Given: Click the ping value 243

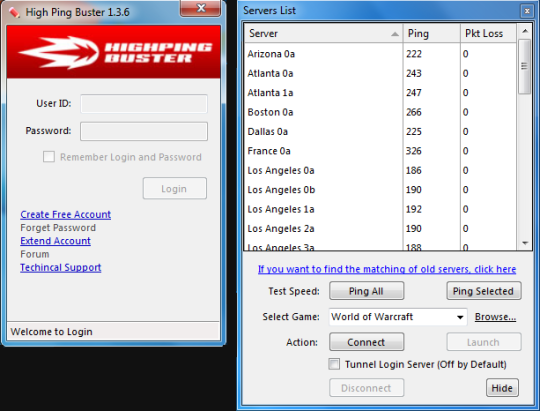Looking at the screenshot, I should (414, 73).
